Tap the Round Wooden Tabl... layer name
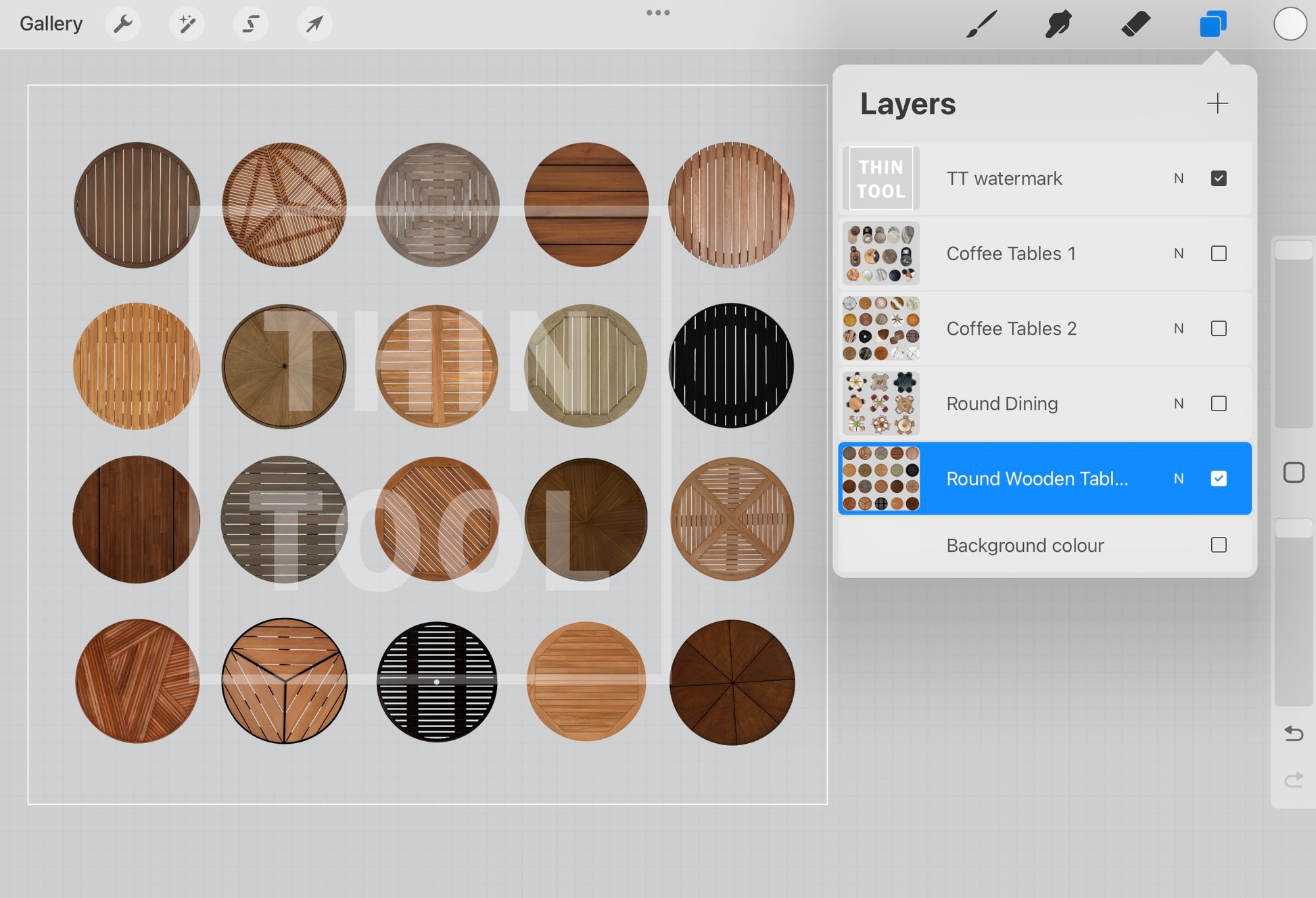This screenshot has width=1316, height=898. tap(1037, 479)
